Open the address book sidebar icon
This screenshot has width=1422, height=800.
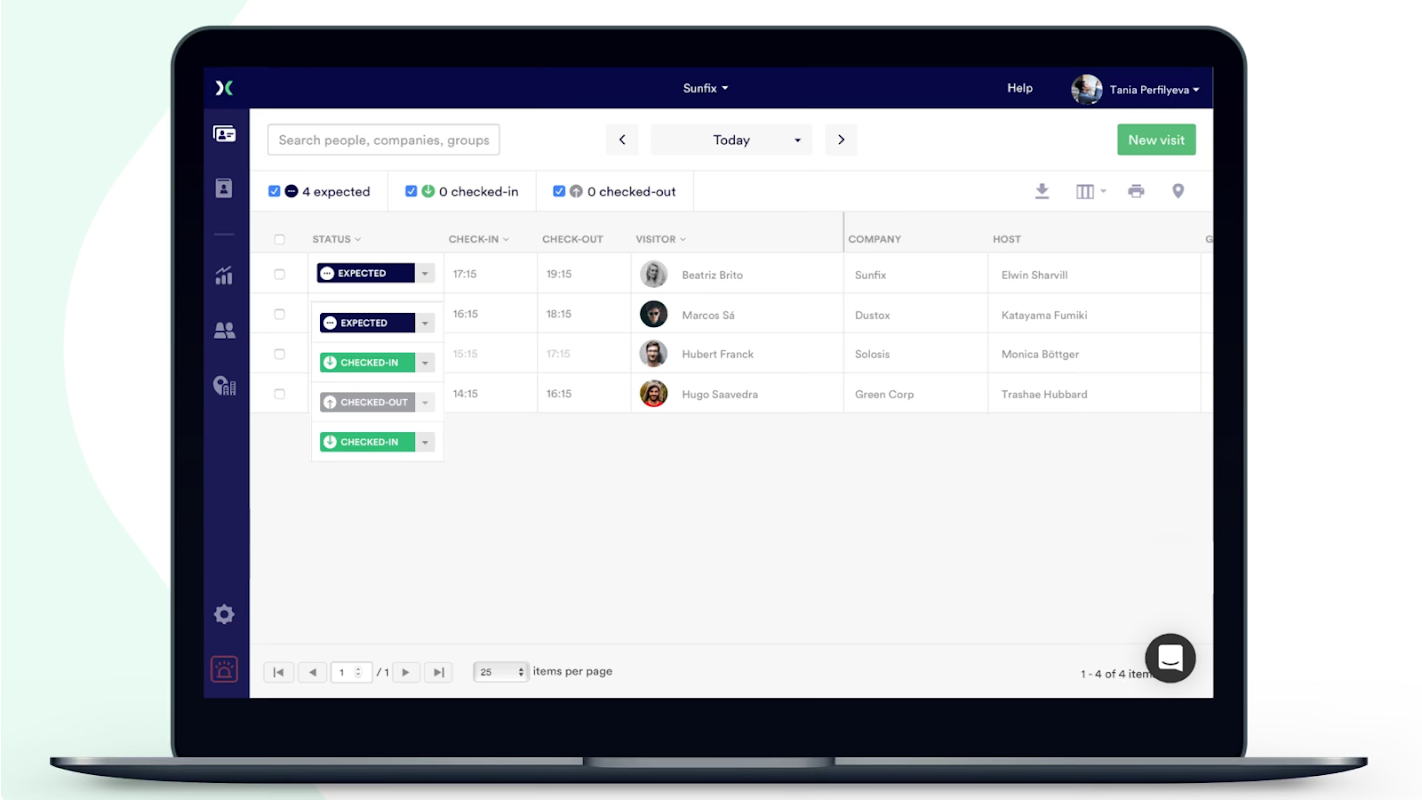(224, 188)
